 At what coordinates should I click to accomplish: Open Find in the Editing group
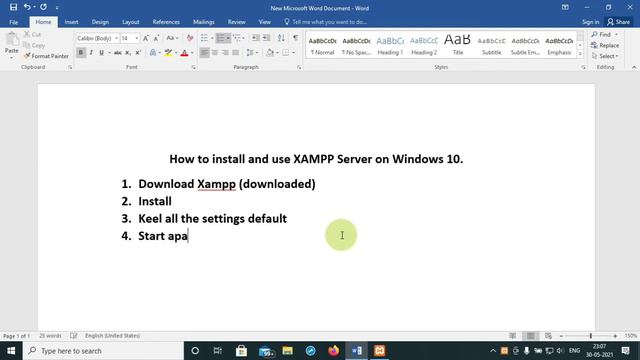pyautogui.click(x=601, y=34)
